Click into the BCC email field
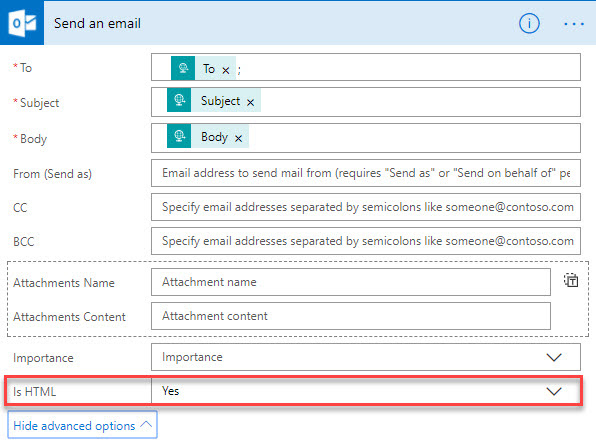The width and height of the screenshot is (596, 447). [x=366, y=241]
